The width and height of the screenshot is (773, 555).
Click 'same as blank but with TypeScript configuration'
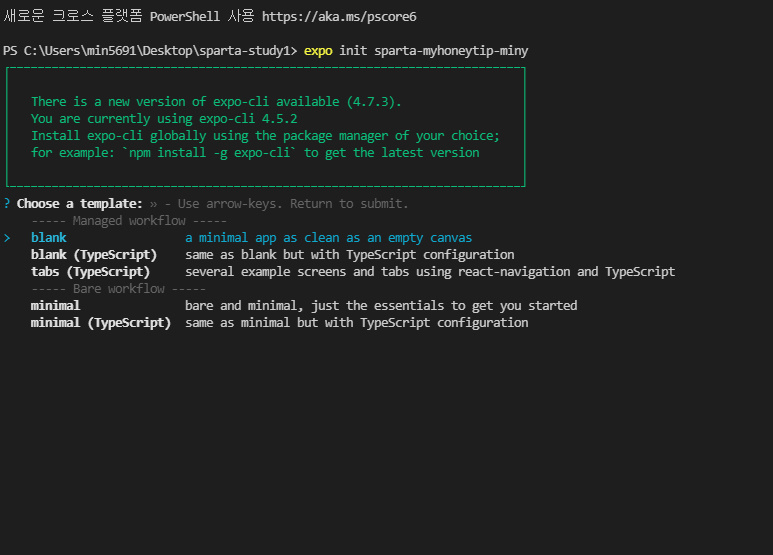pyautogui.click(x=350, y=255)
